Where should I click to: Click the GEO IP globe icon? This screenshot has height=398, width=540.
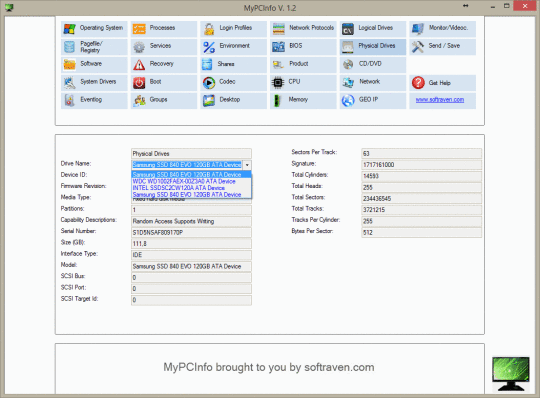point(348,101)
